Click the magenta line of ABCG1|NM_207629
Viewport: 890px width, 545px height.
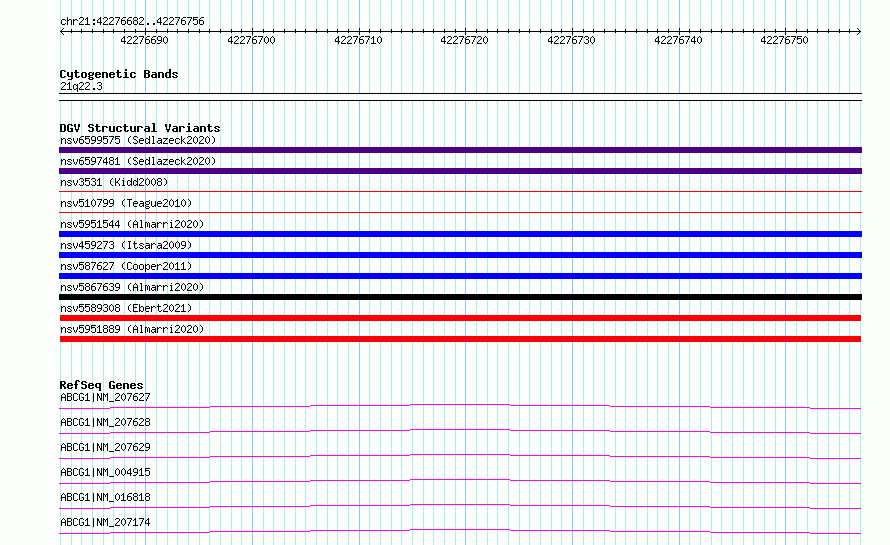[460, 456]
